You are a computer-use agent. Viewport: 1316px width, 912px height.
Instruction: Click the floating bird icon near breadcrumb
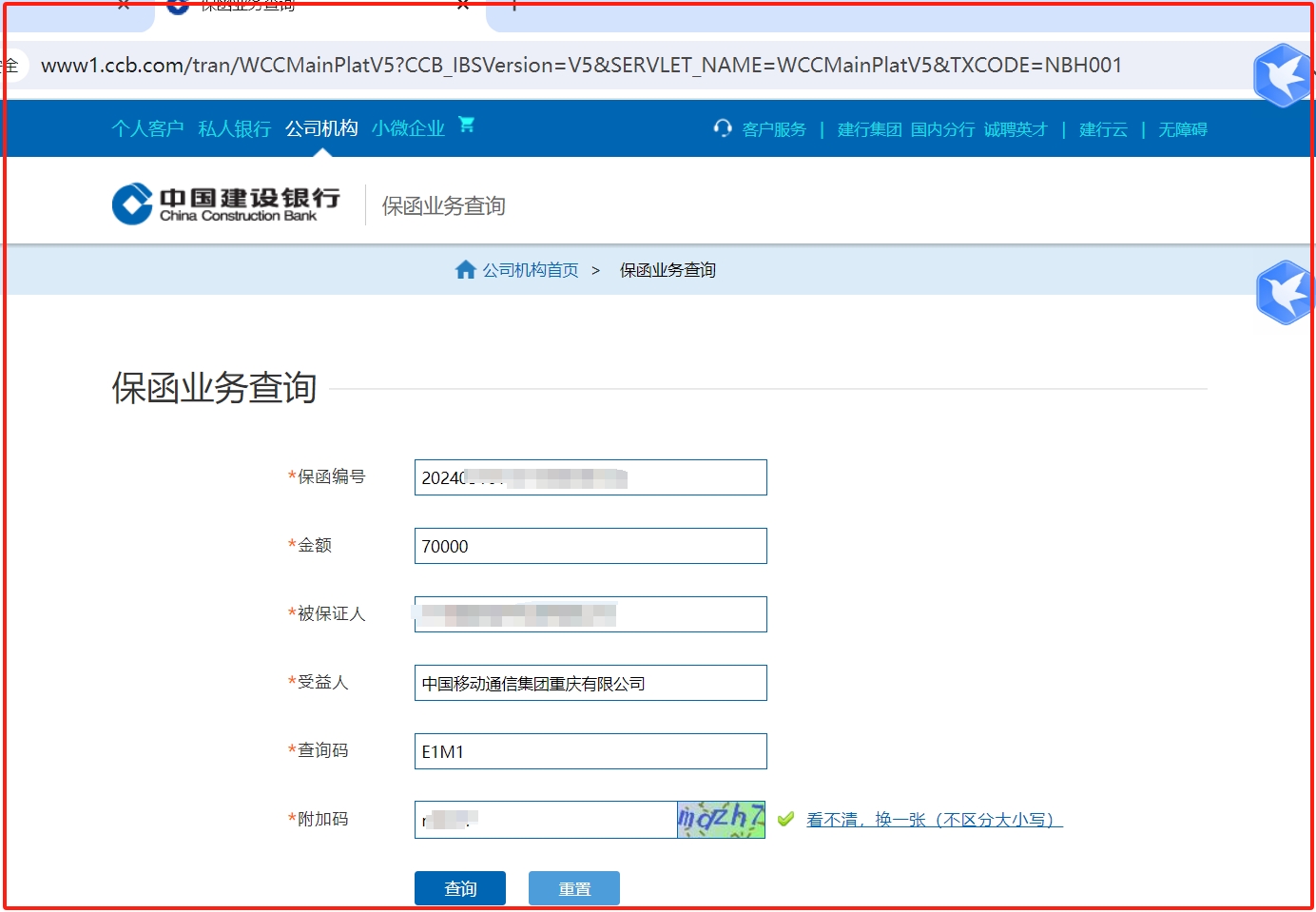1284,292
